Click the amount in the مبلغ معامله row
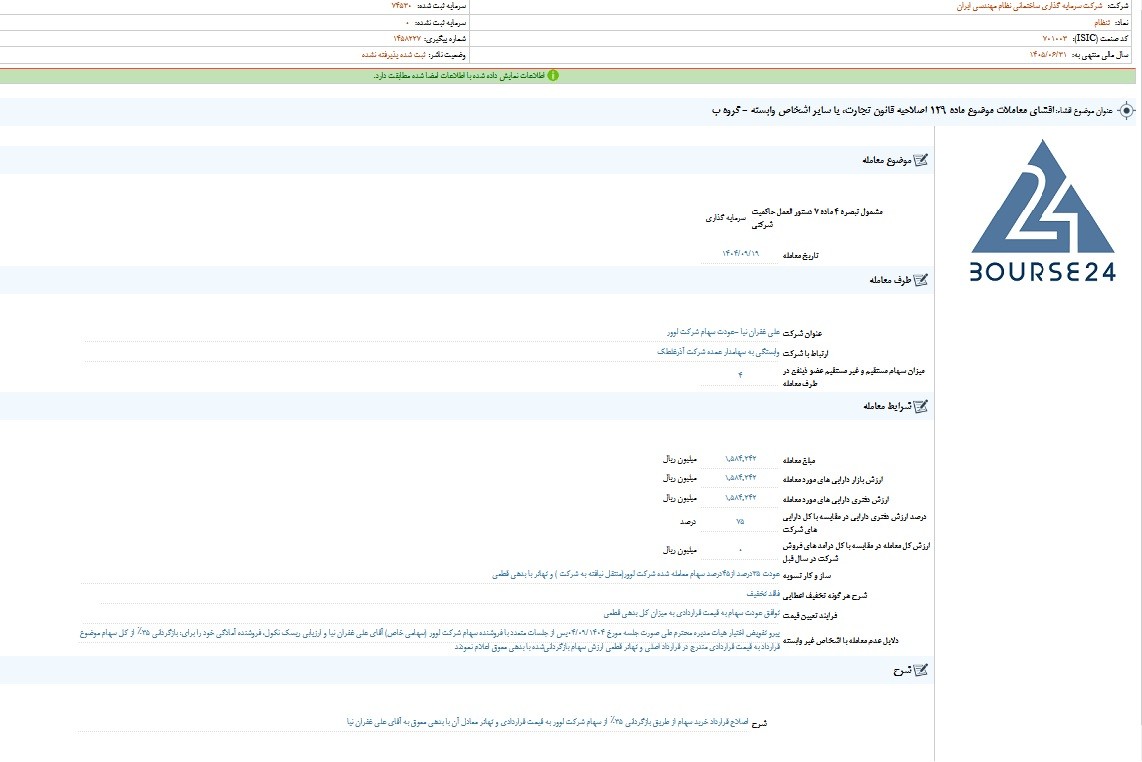The image size is (1142, 762). [x=741, y=459]
